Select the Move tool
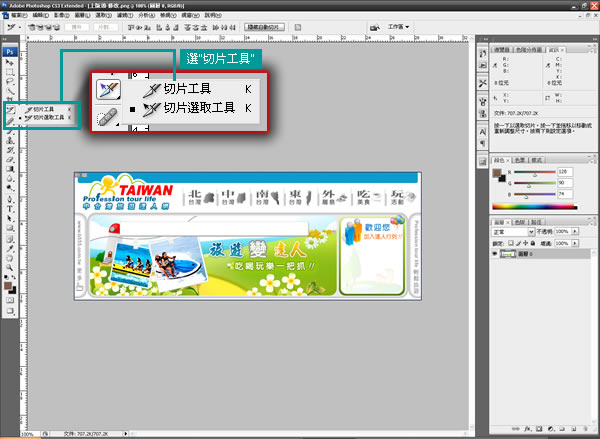 [x=10, y=62]
